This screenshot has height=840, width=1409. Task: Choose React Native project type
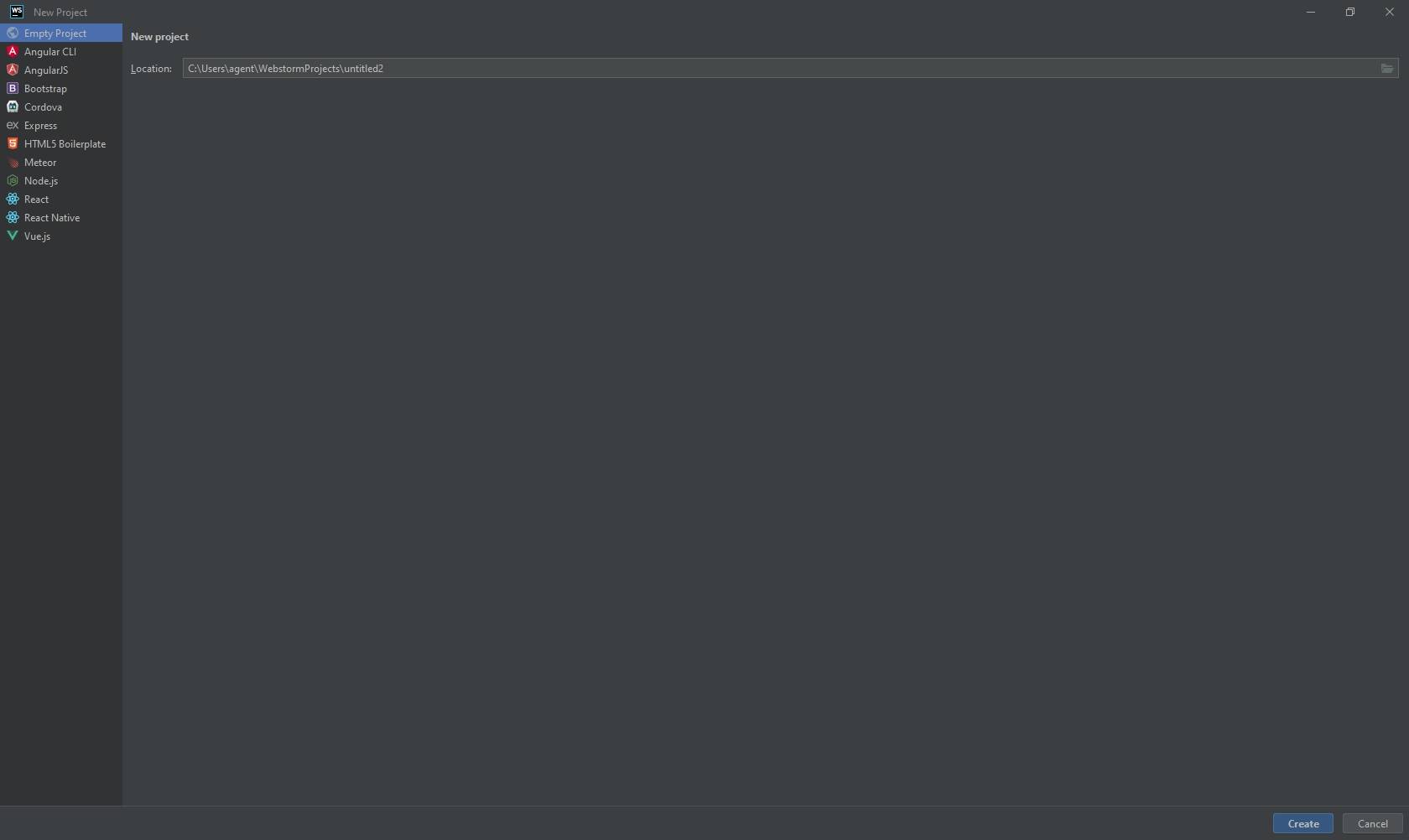click(61, 217)
